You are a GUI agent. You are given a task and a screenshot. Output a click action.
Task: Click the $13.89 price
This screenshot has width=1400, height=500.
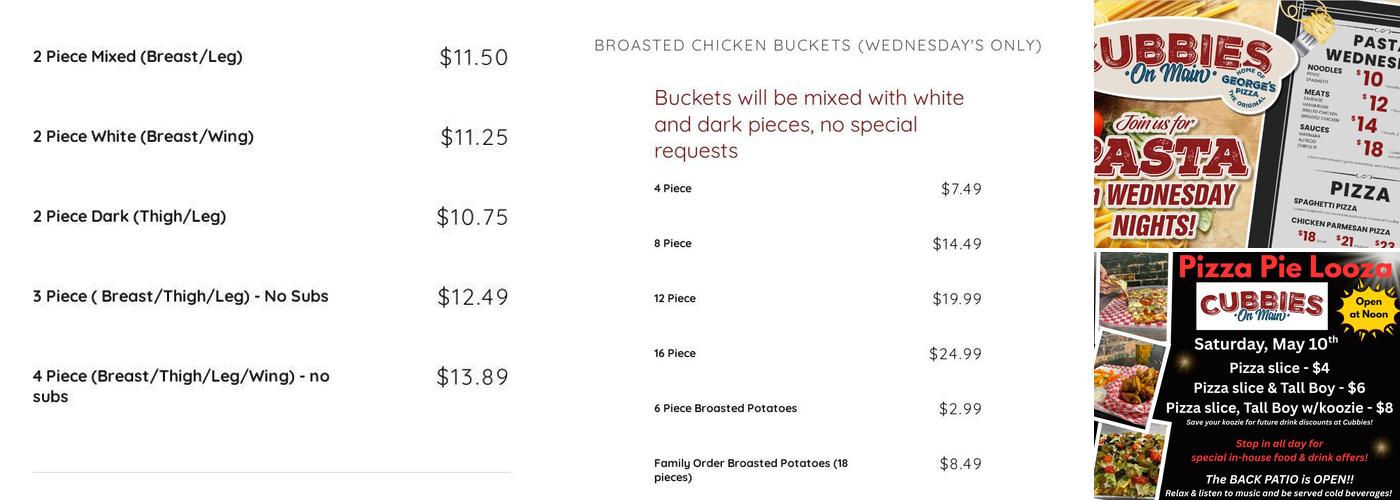pyautogui.click(x=472, y=377)
